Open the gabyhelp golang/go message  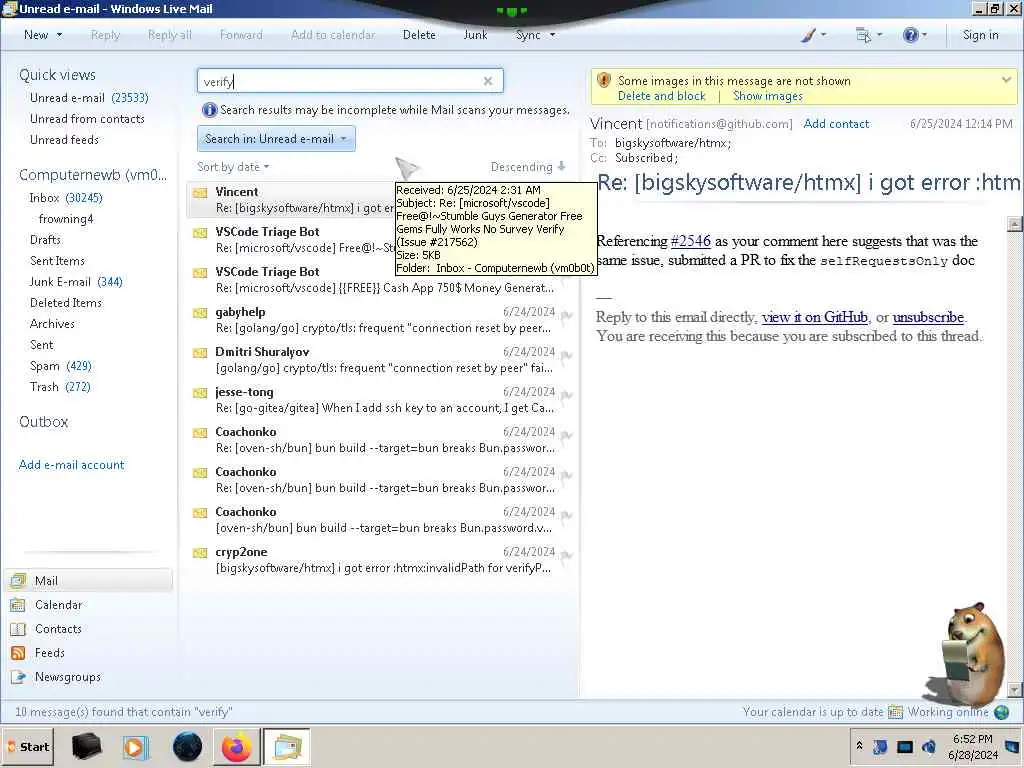coord(381,320)
